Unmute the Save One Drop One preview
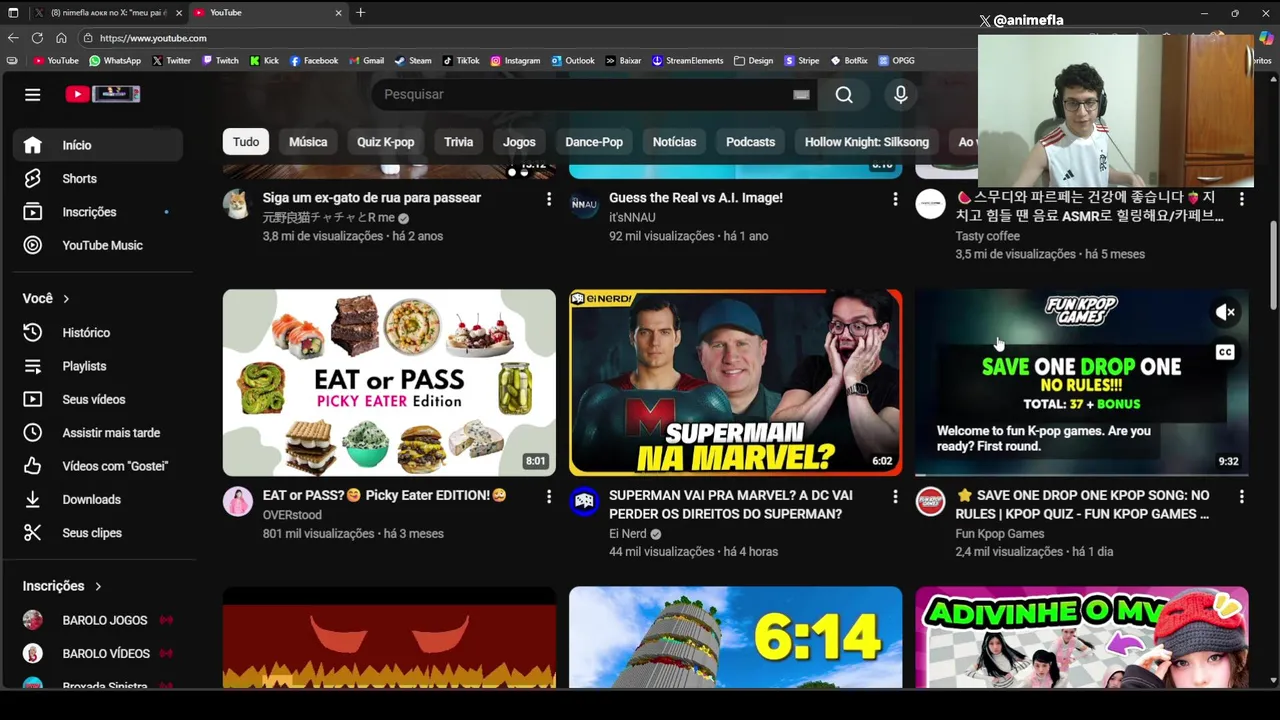This screenshot has height=720, width=1280. [1225, 313]
